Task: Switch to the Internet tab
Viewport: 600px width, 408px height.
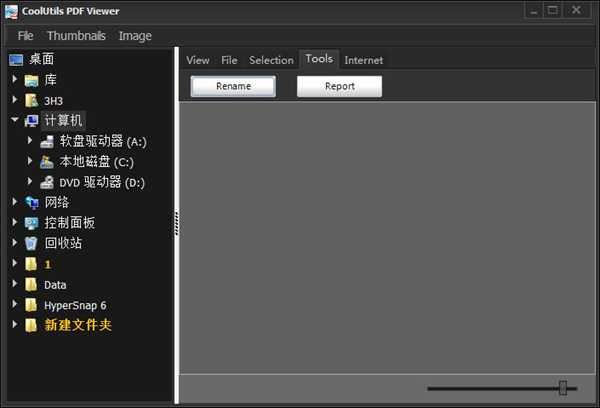Action: pyautogui.click(x=364, y=60)
